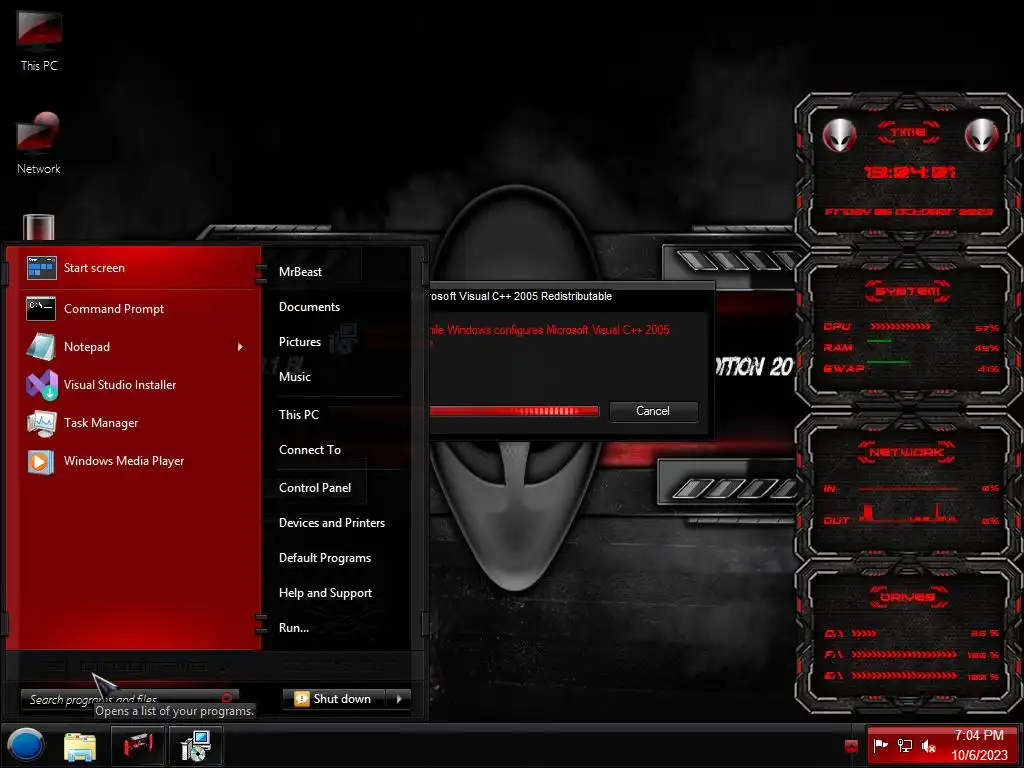Open Documents from start menu
Image resolution: width=1024 pixels, height=768 pixels.
[x=310, y=307]
